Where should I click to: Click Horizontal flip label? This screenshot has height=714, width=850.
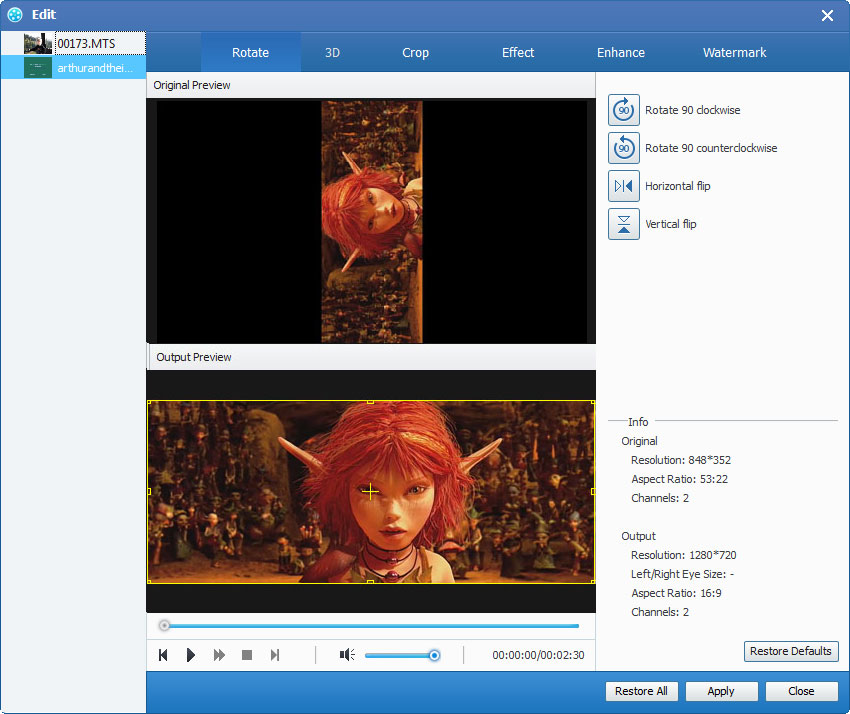click(678, 186)
